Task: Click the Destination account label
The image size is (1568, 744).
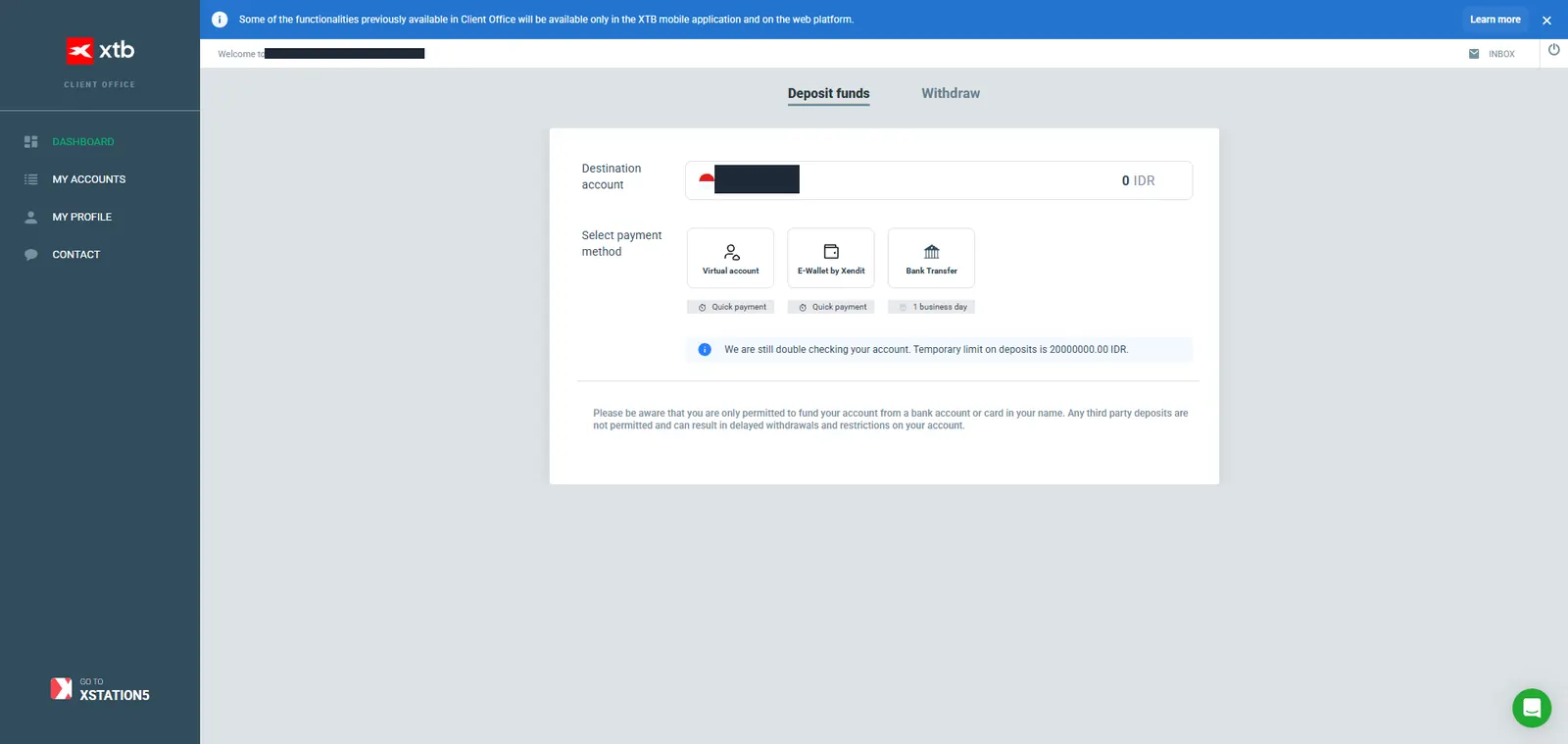Action: point(612,176)
